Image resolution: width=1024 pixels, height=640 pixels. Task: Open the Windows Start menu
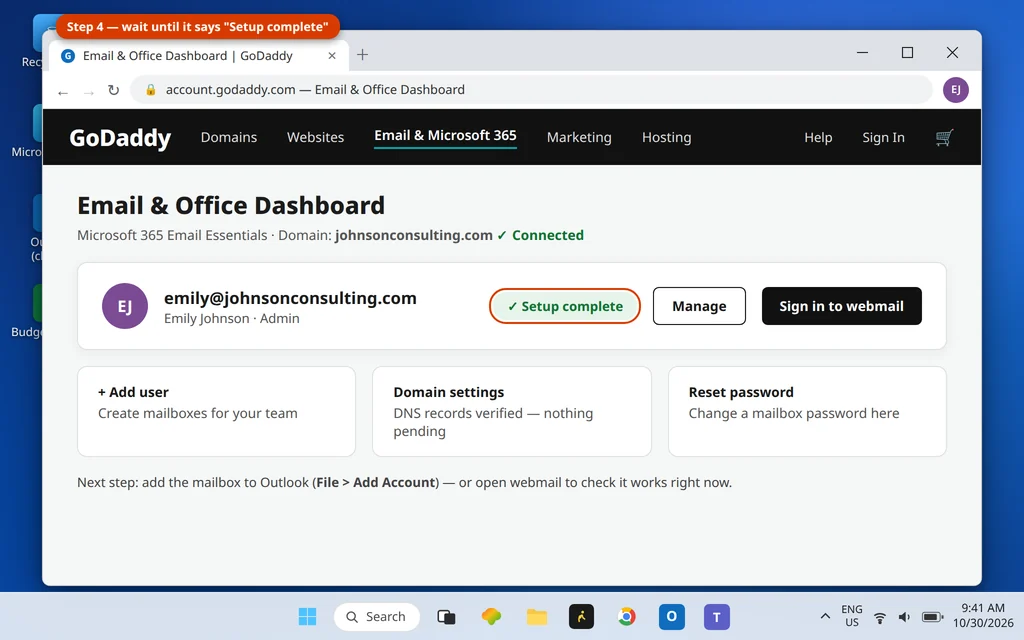[x=307, y=616]
